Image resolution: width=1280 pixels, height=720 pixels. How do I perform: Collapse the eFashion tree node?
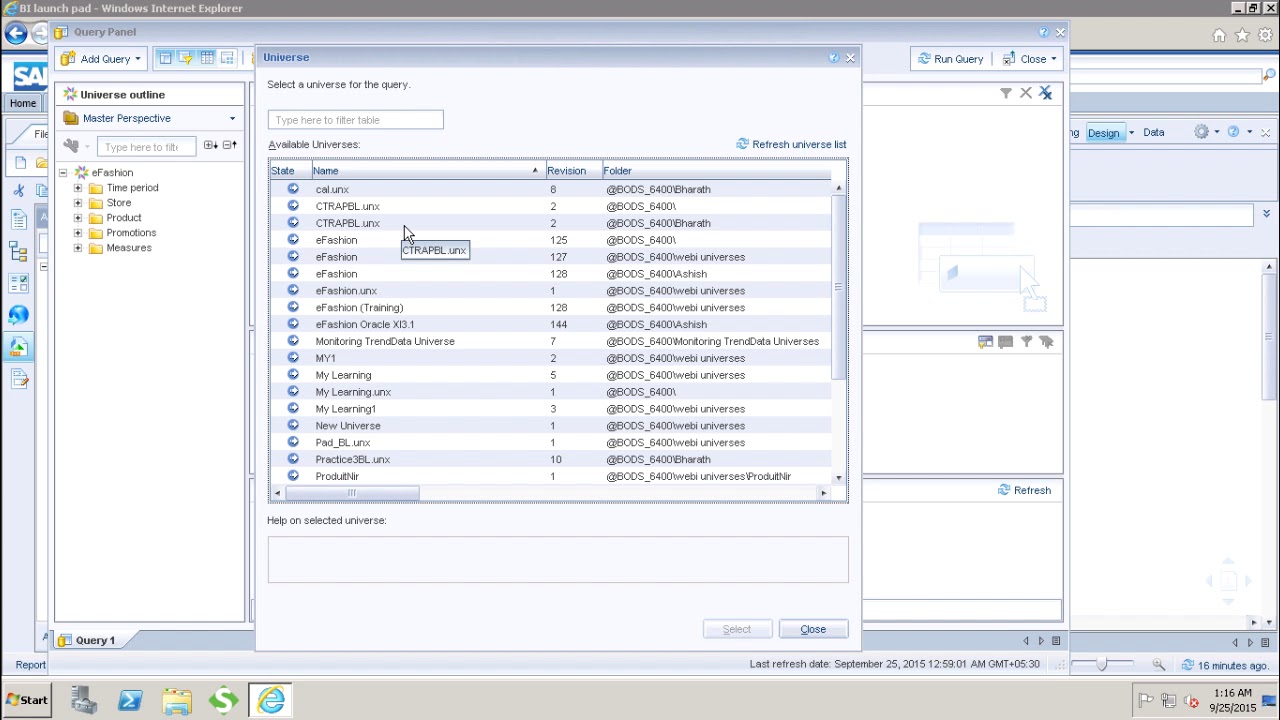[x=62, y=173]
